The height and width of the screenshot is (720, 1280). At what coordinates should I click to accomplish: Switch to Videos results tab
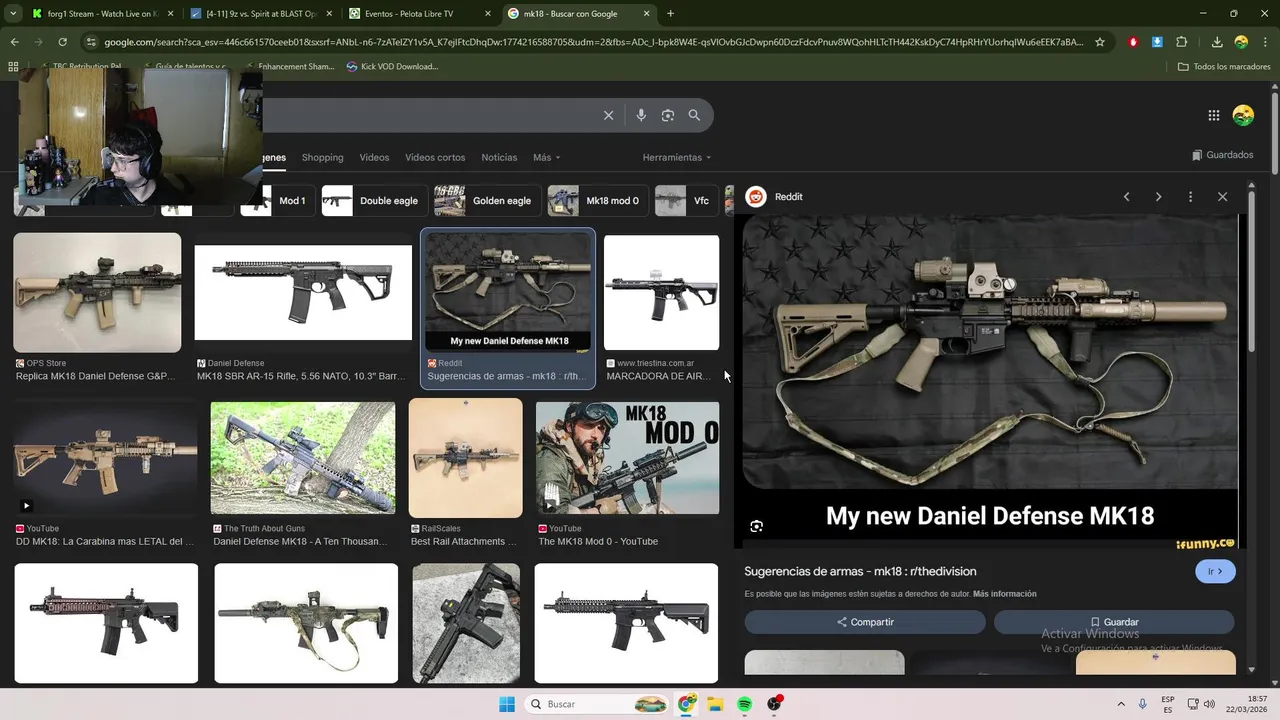click(x=374, y=157)
